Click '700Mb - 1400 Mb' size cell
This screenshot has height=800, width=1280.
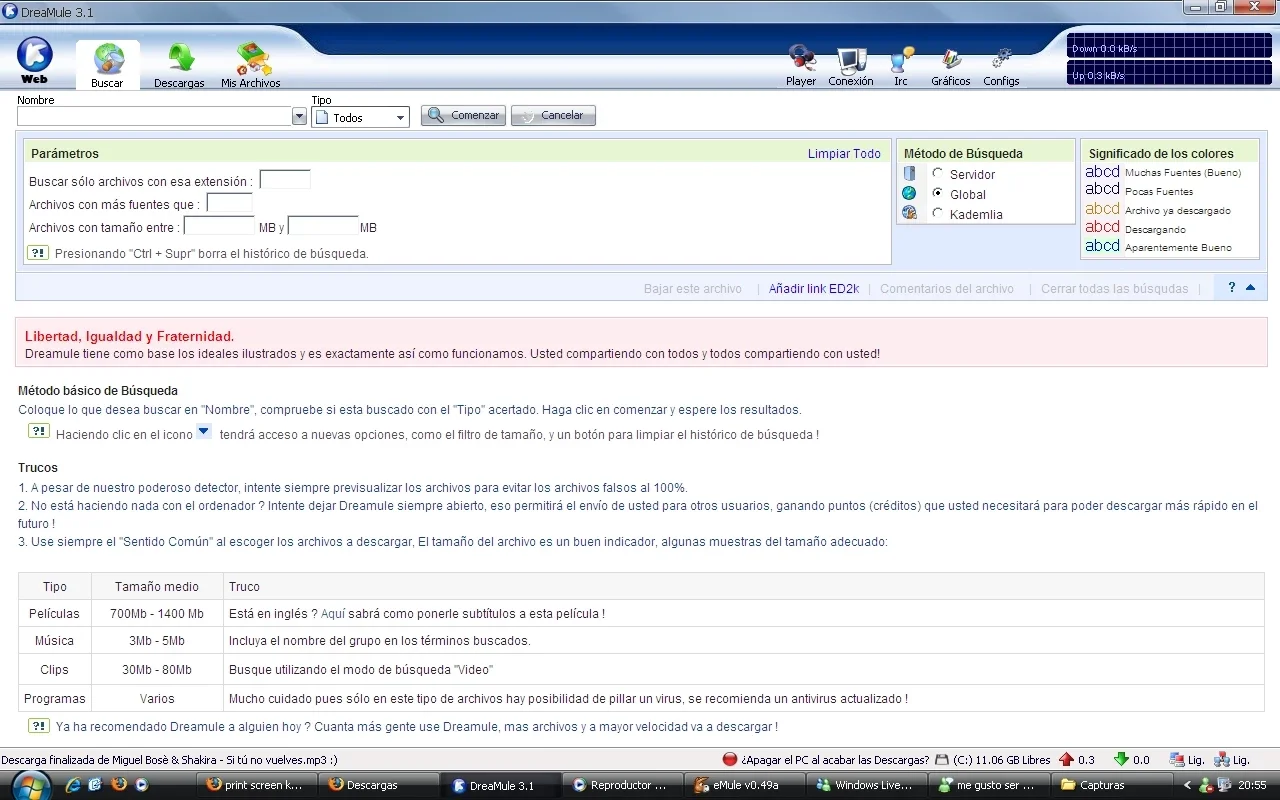157,614
